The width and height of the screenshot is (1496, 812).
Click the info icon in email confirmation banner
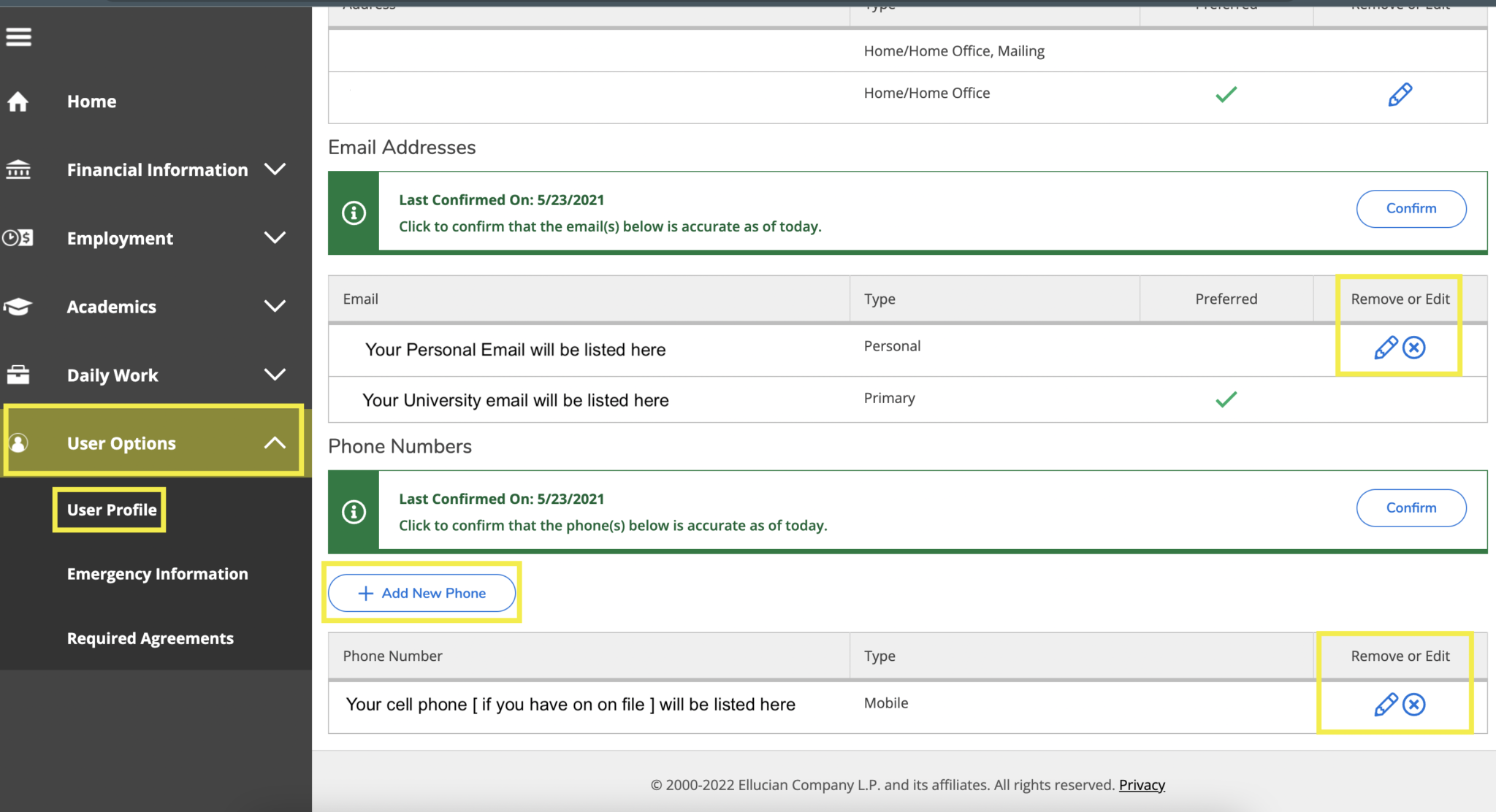pyautogui.click(x=354, y=212)
